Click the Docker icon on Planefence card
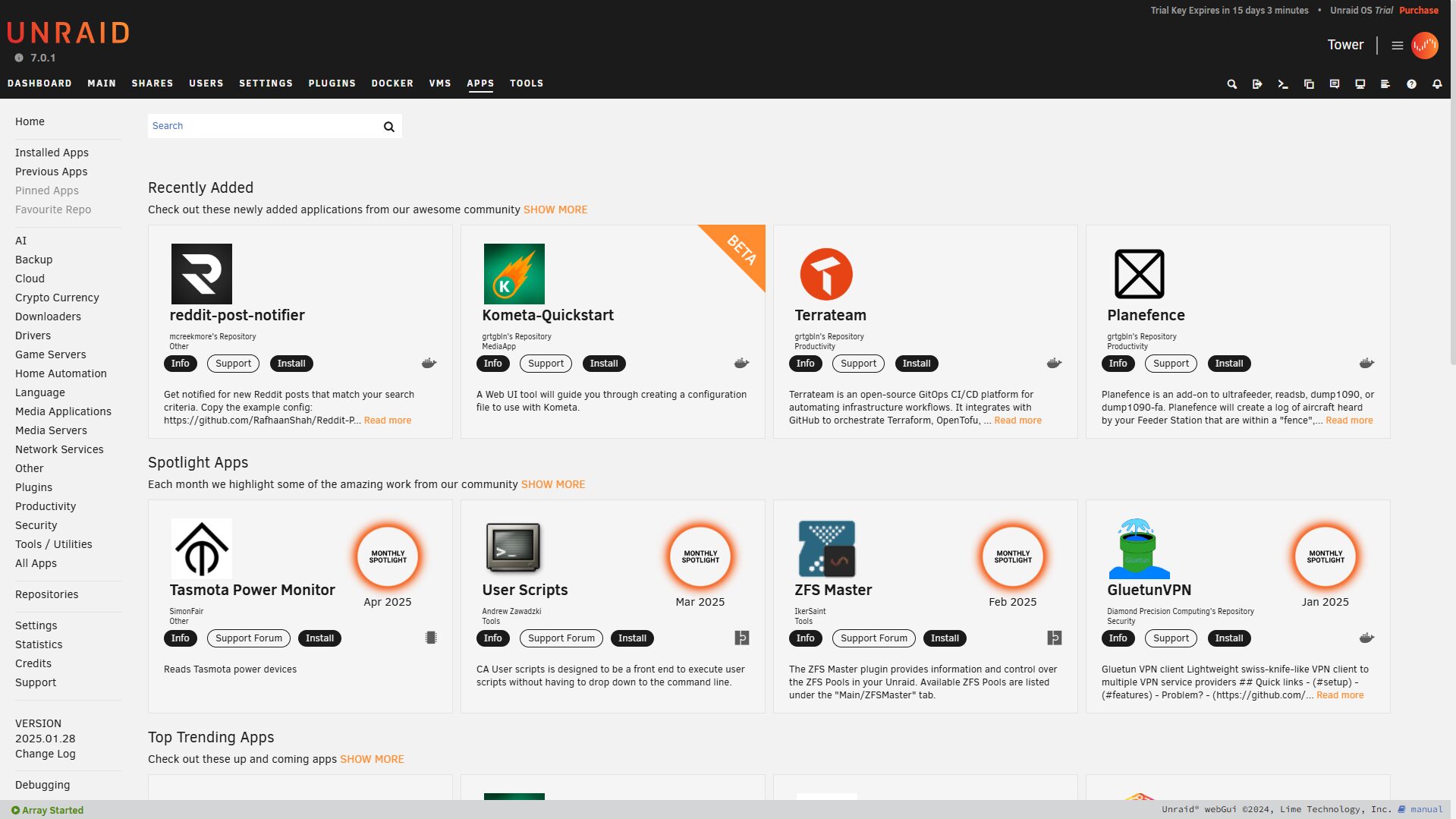 click(1367, 364)
